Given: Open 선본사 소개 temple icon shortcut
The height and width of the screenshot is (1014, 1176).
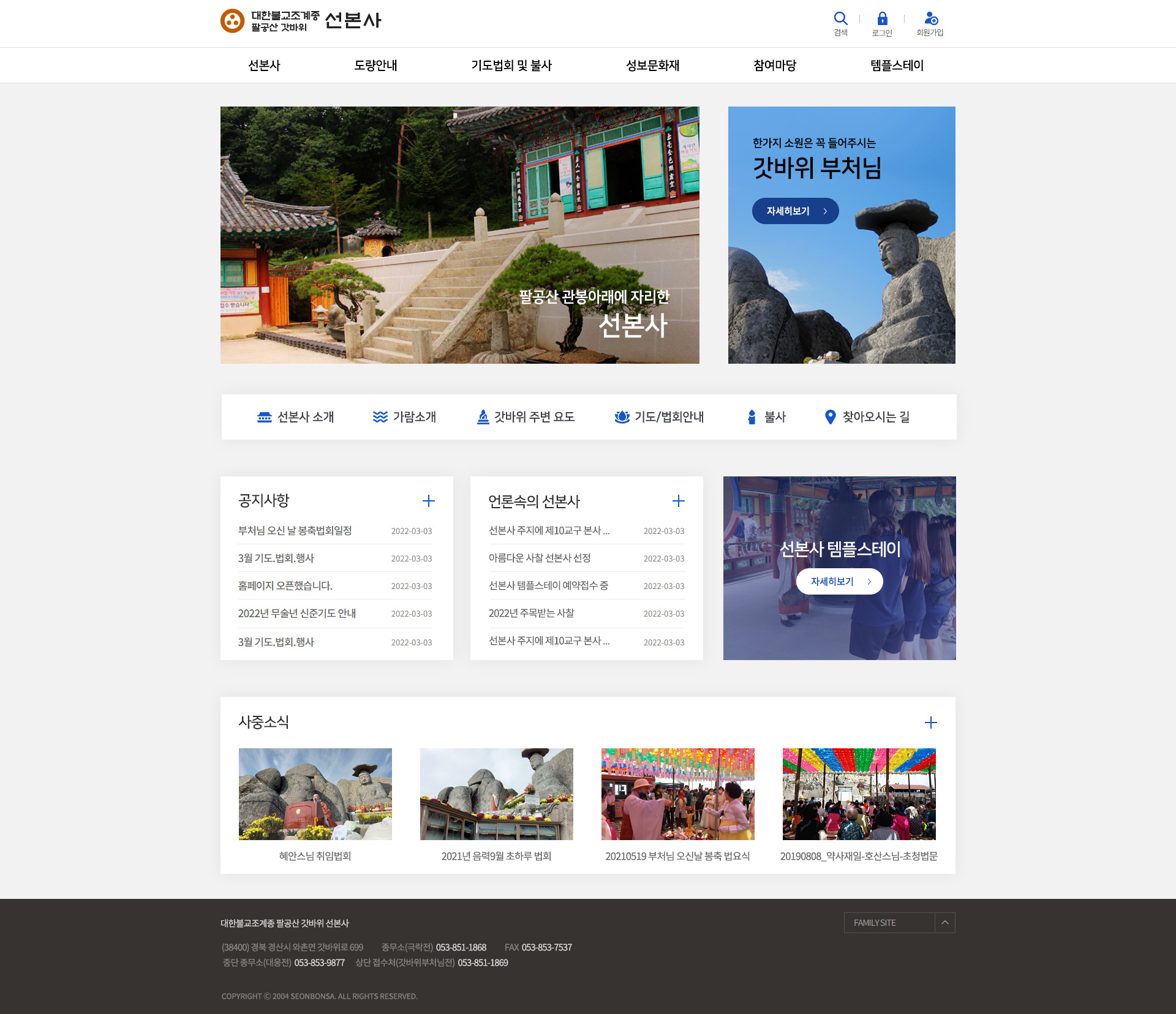Looking at the screenshot, I should coord(264,417).
